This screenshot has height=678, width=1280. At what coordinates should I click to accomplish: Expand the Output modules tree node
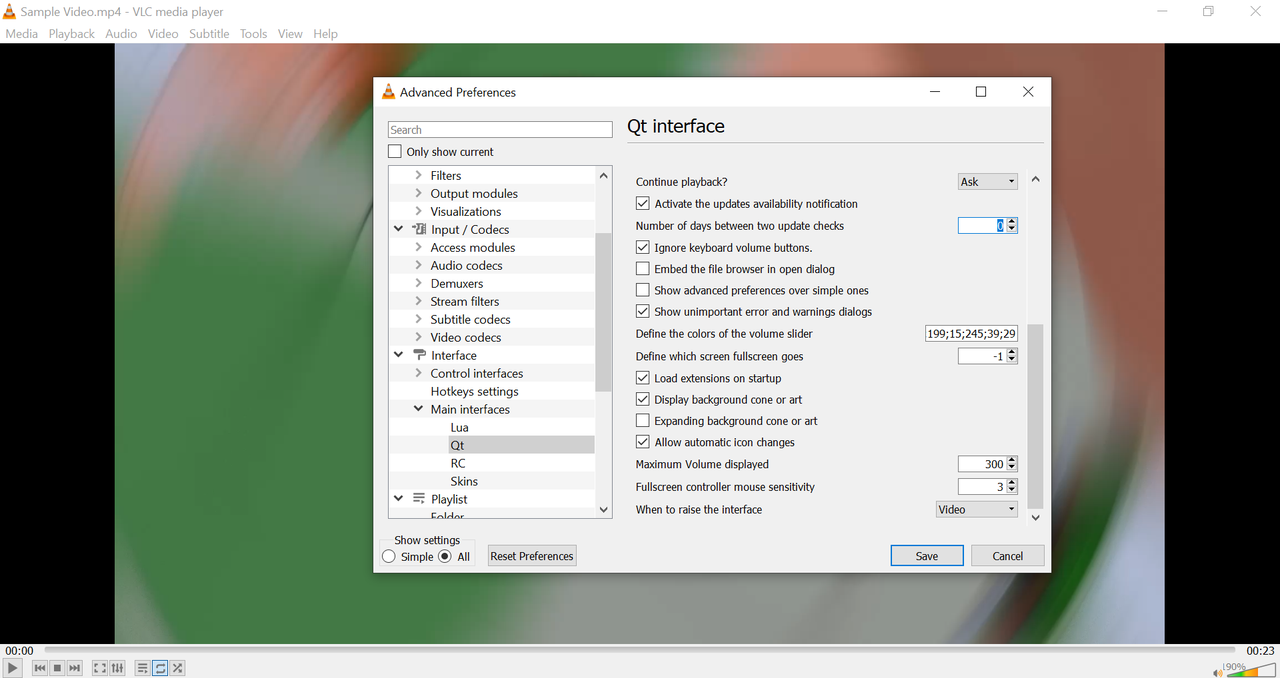coord(418,193)
